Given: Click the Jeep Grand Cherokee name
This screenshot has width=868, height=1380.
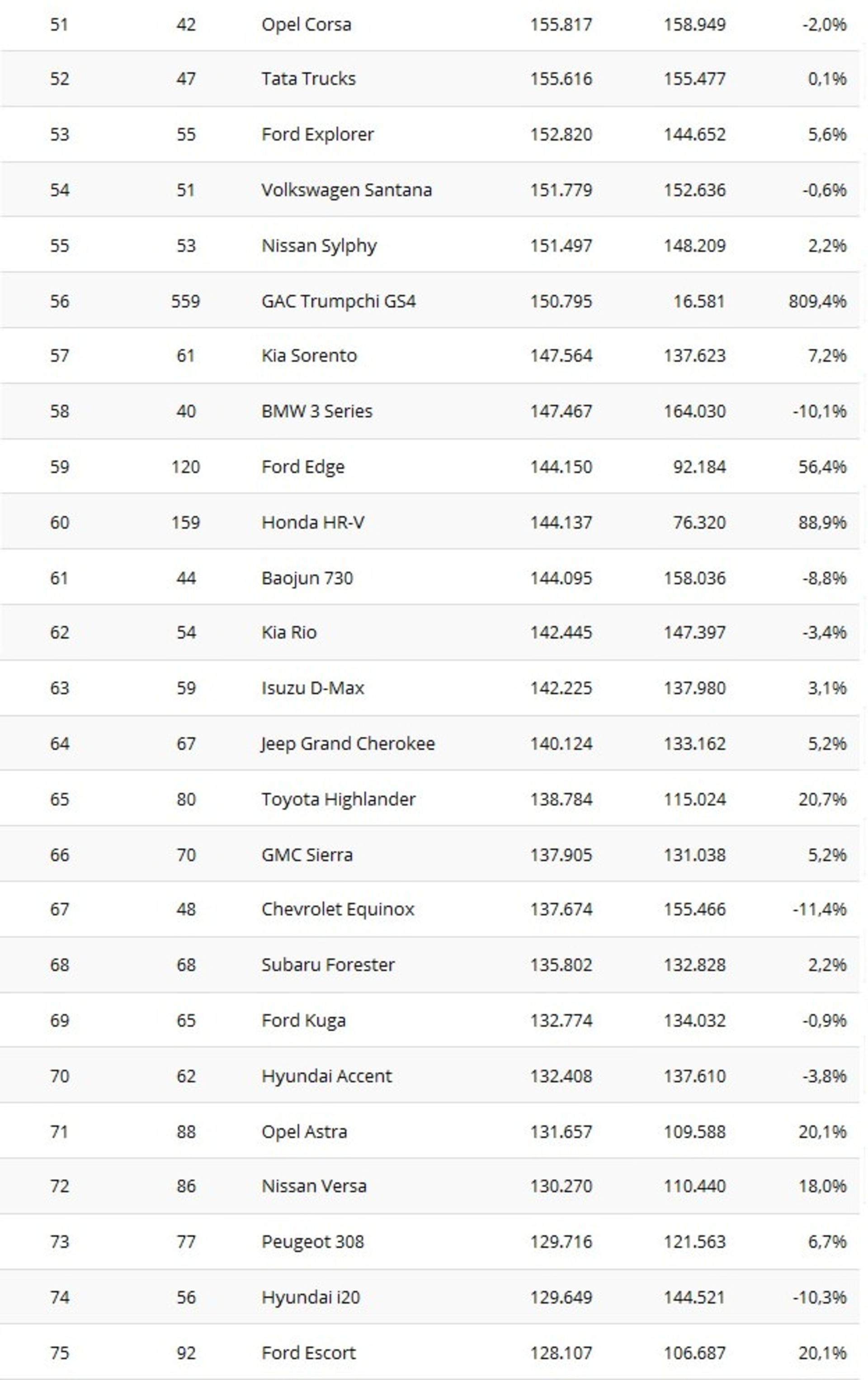Looking at the screenshot, I should (x=347, y=743).
